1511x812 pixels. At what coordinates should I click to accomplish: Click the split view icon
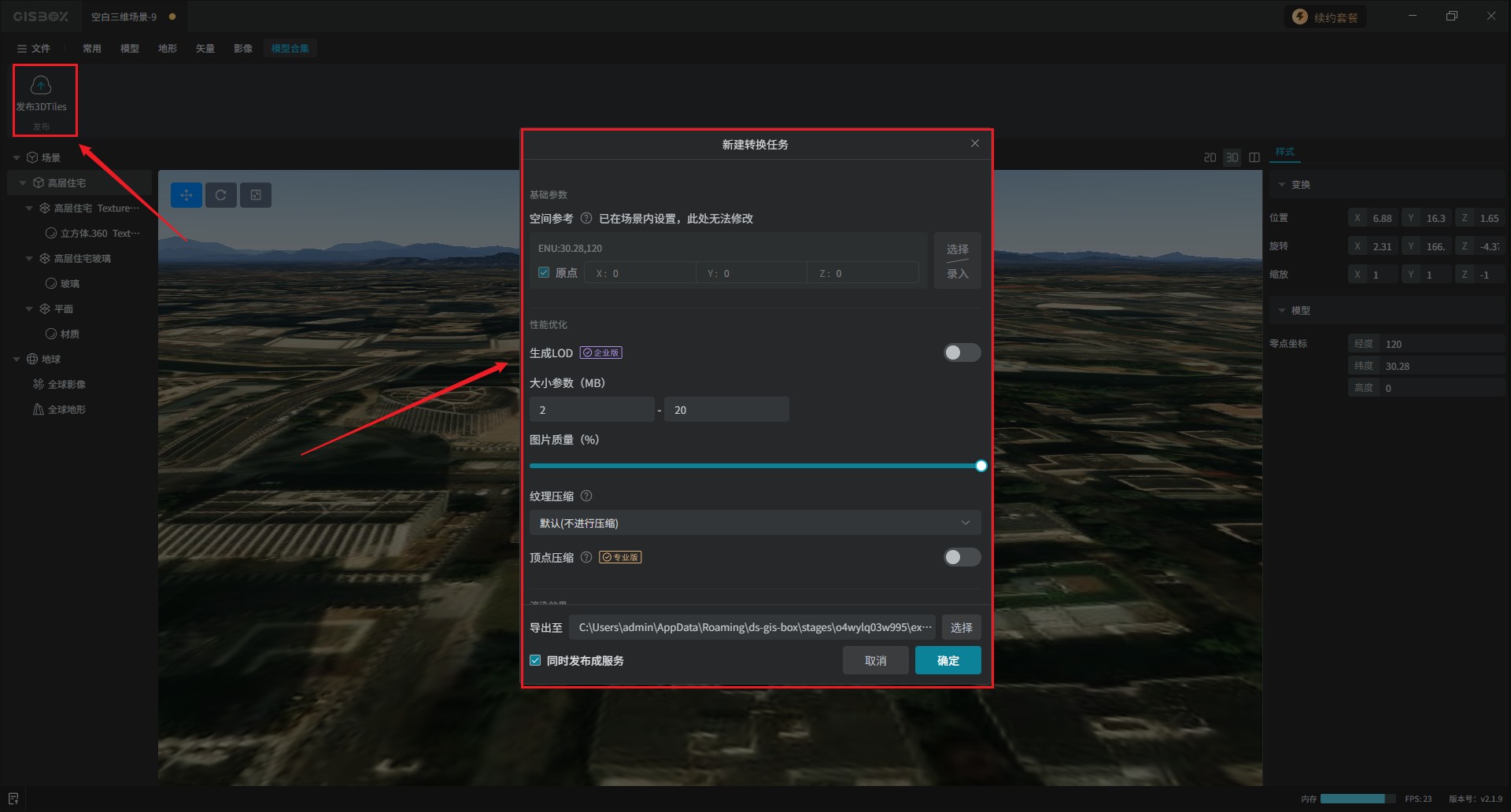pyautogui.click(x=1254, y=157)
